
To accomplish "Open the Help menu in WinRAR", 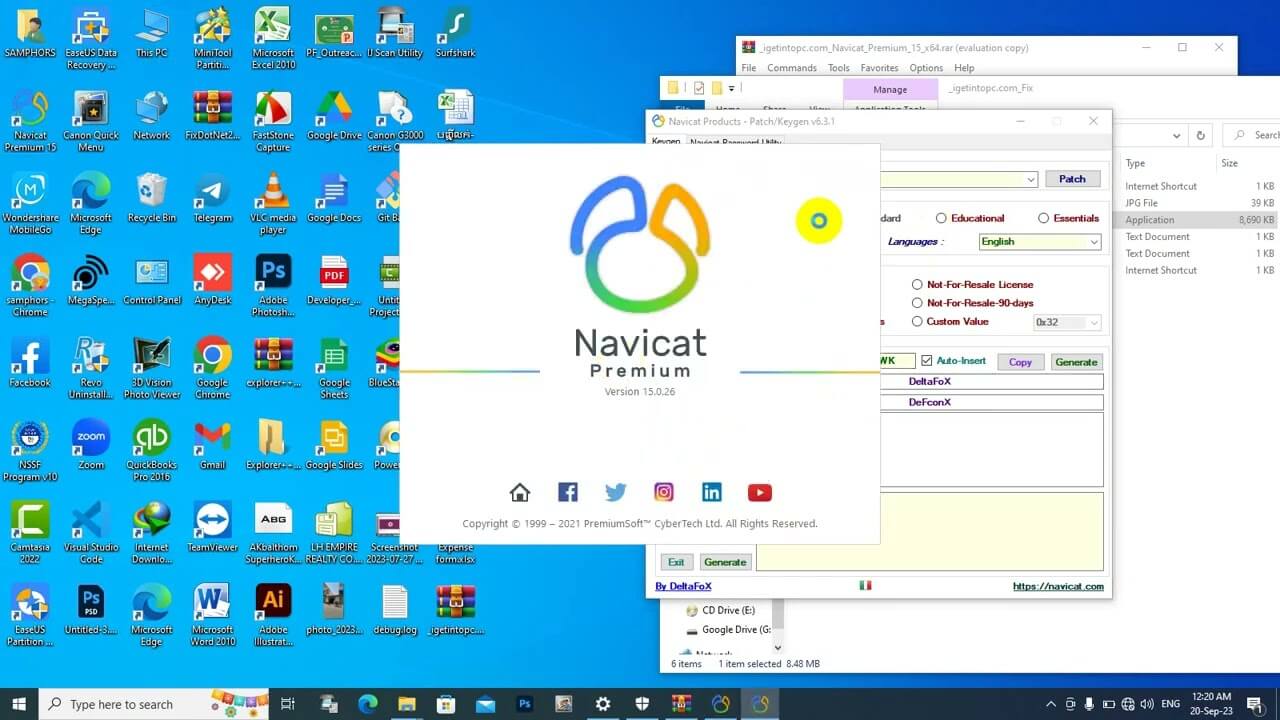I will 964,68.
